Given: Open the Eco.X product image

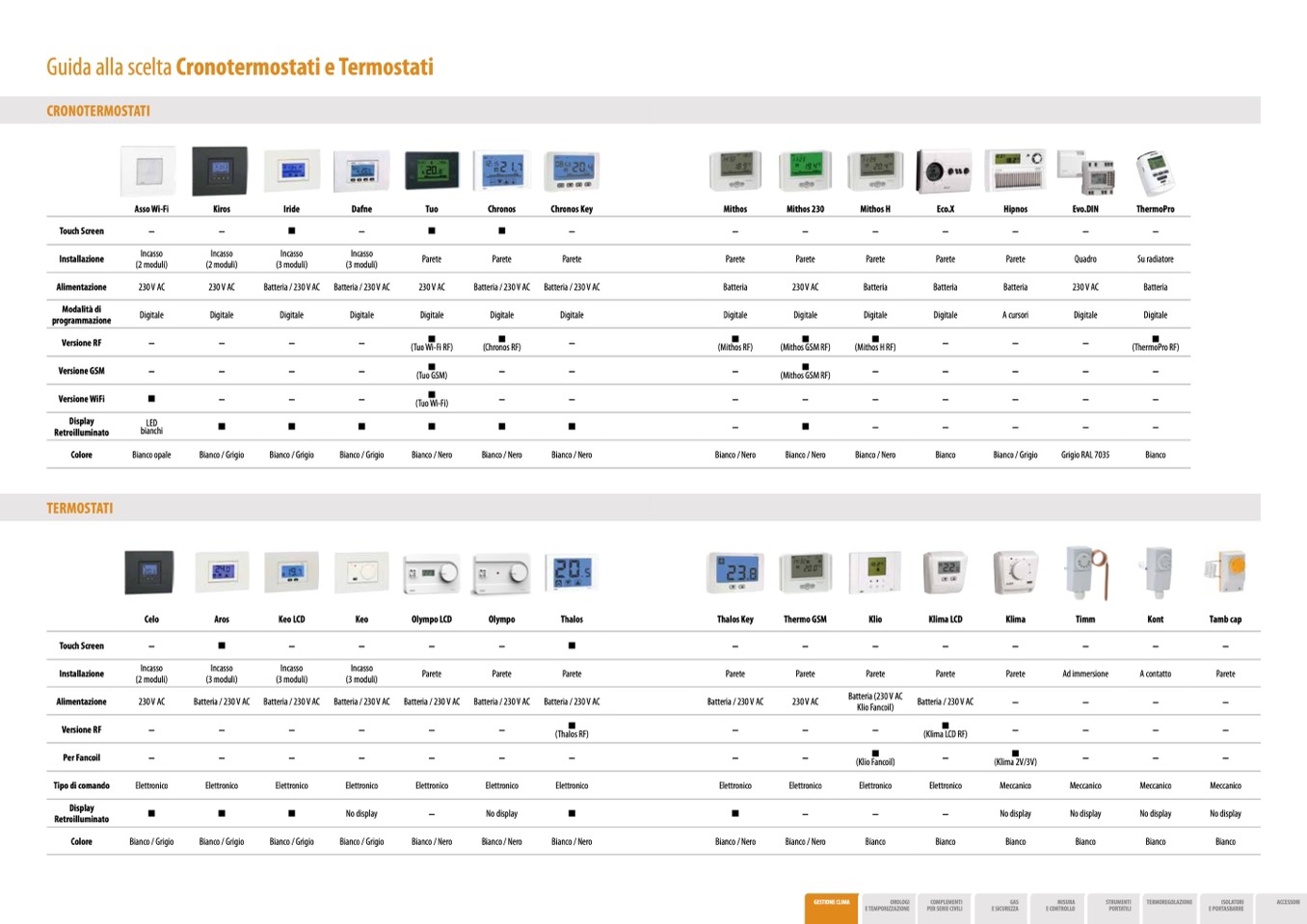Looking at the screenshot, I should coord(944,172).
